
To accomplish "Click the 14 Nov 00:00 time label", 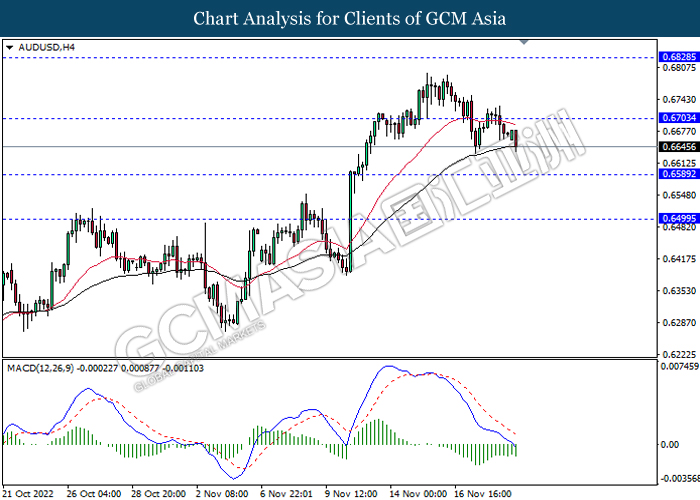I will [x=418, y=493].
